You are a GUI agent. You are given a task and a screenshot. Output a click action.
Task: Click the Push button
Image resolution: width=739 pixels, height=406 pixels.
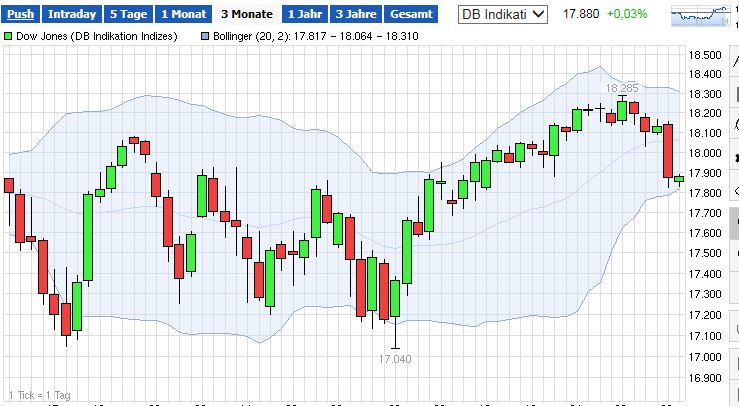21,14
